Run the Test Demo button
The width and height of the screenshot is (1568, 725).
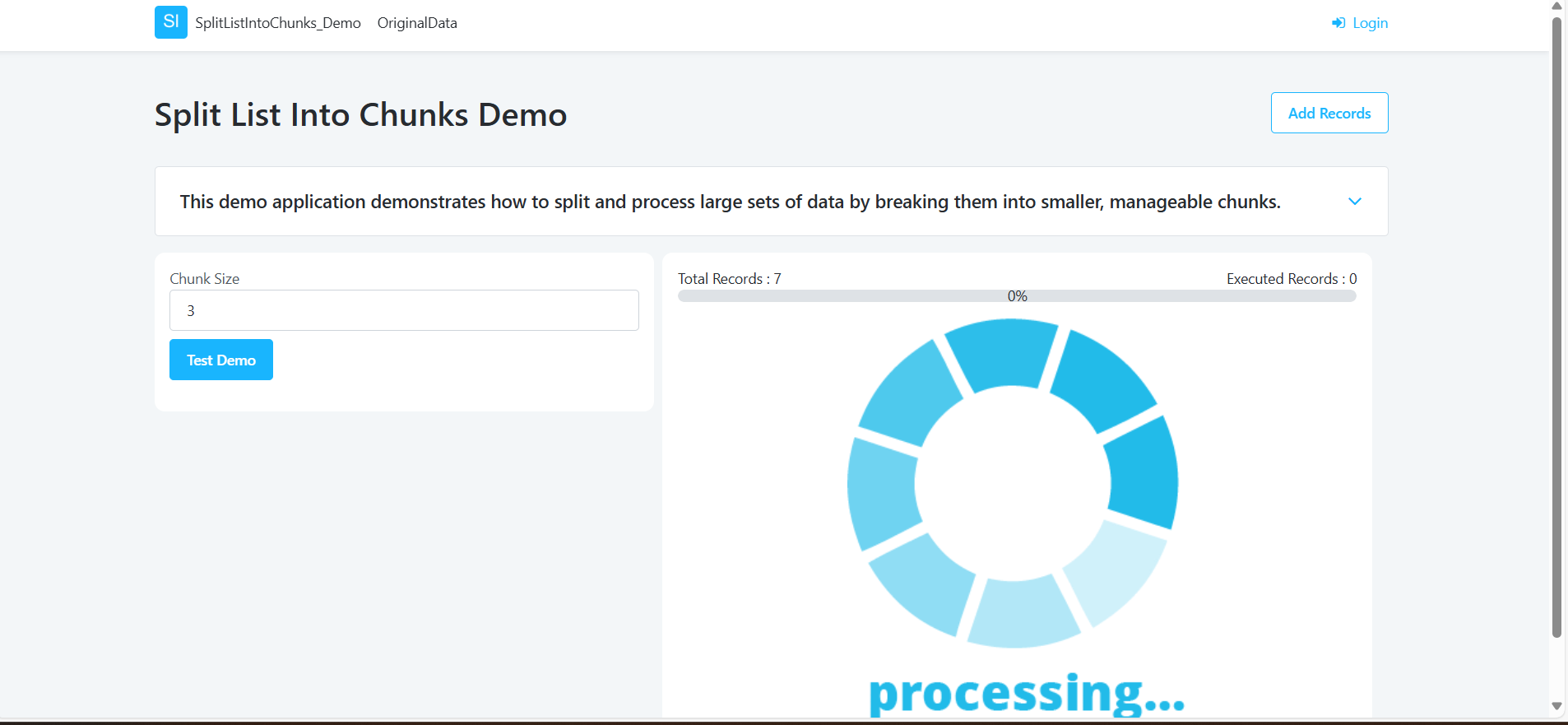click(x=220, y=360)
